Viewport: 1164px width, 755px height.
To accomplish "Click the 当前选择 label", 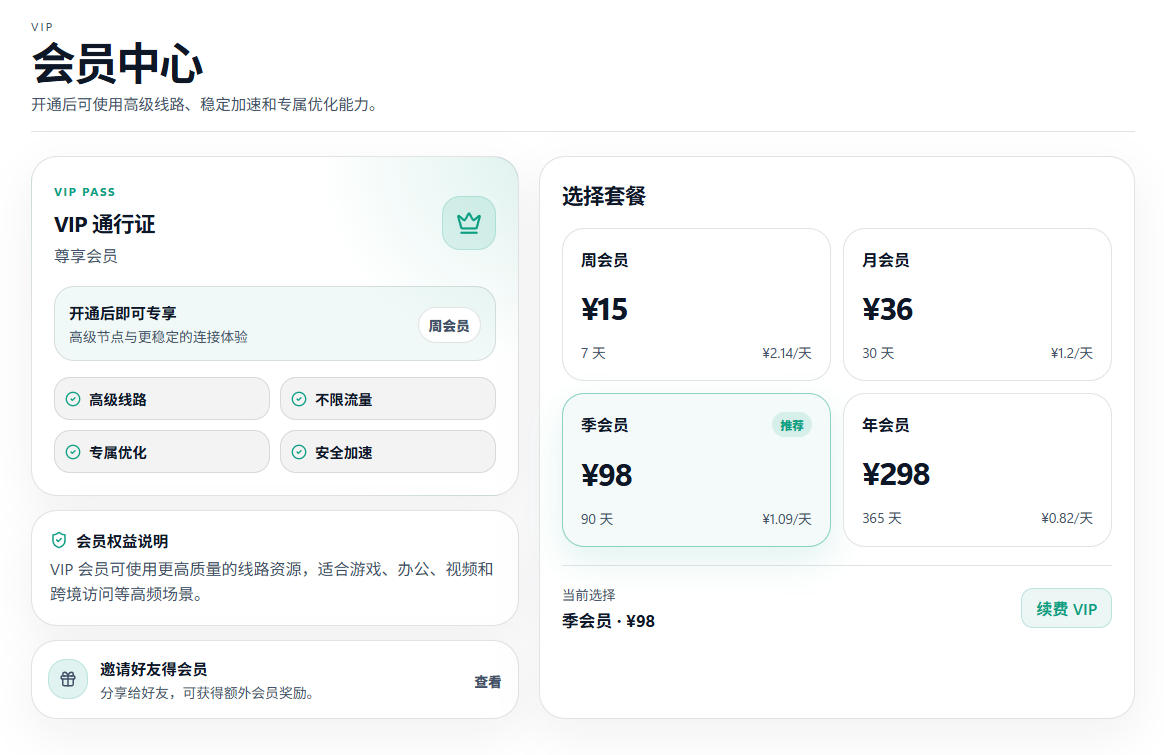I will (x=589, y=595).
